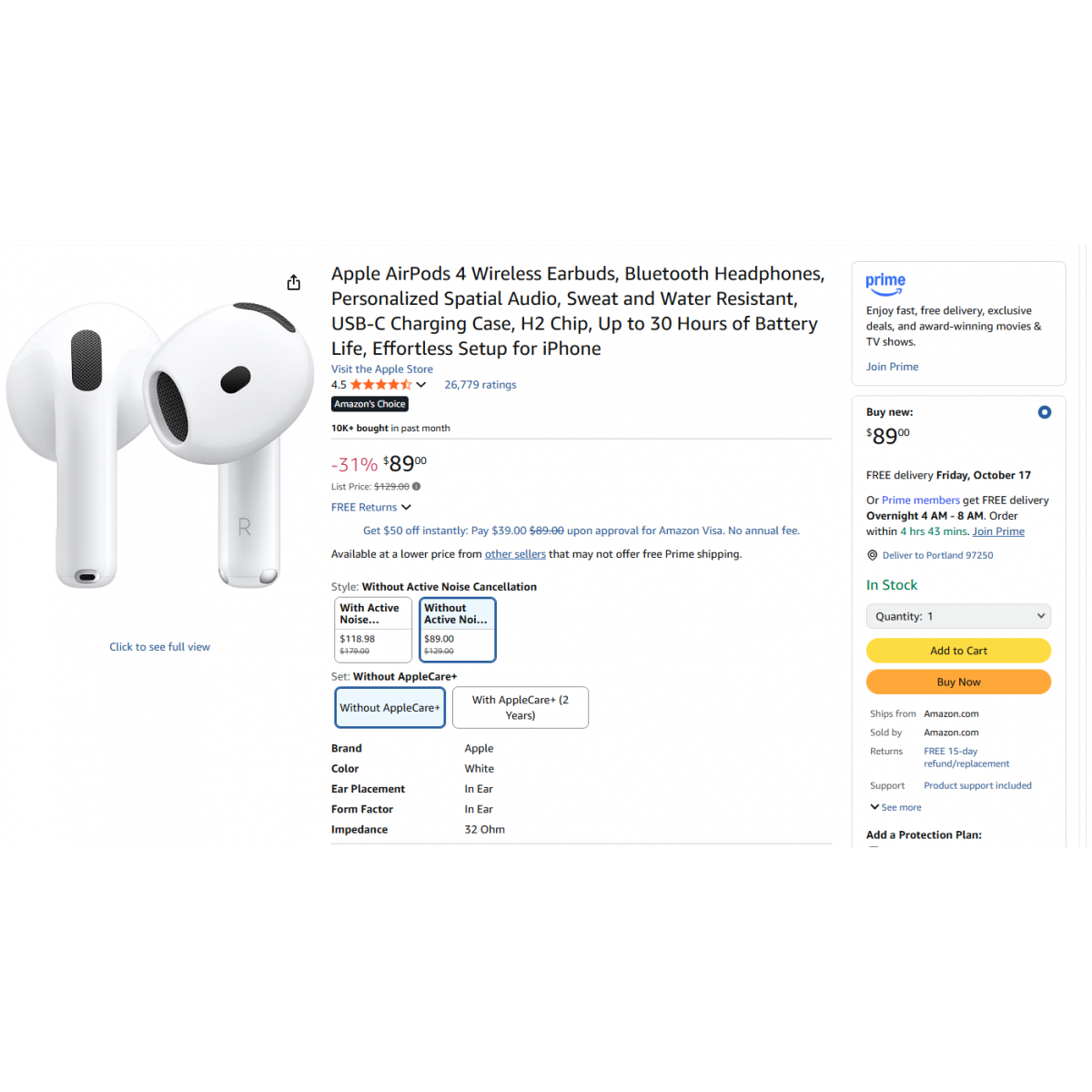Select Without AppleCare+ set option
Image resolution: width=1092 pixels, height=1092 pixels.
click(390, 707)
